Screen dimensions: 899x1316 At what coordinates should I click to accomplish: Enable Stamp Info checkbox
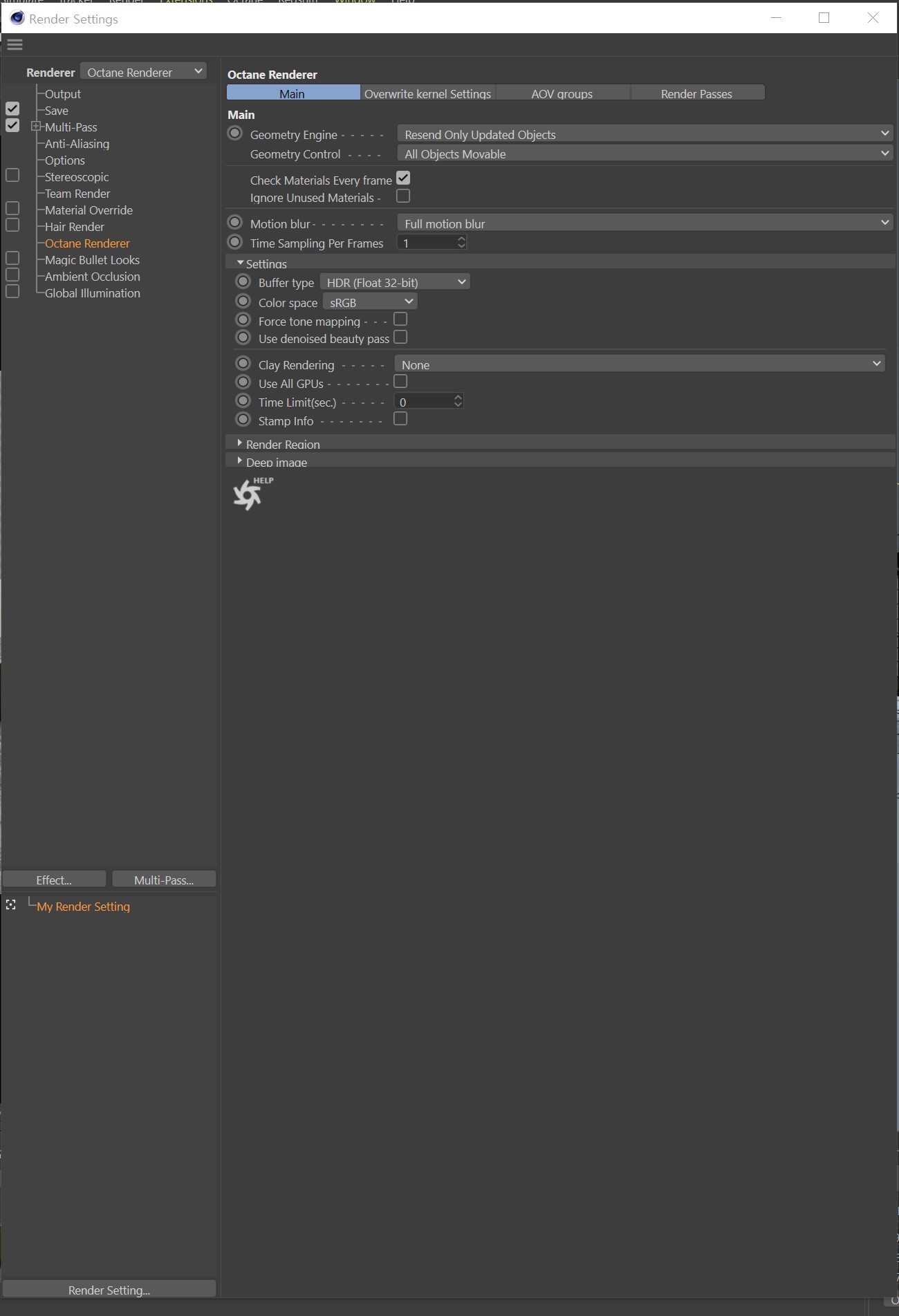pyautogui.click(x=400, y=419)
